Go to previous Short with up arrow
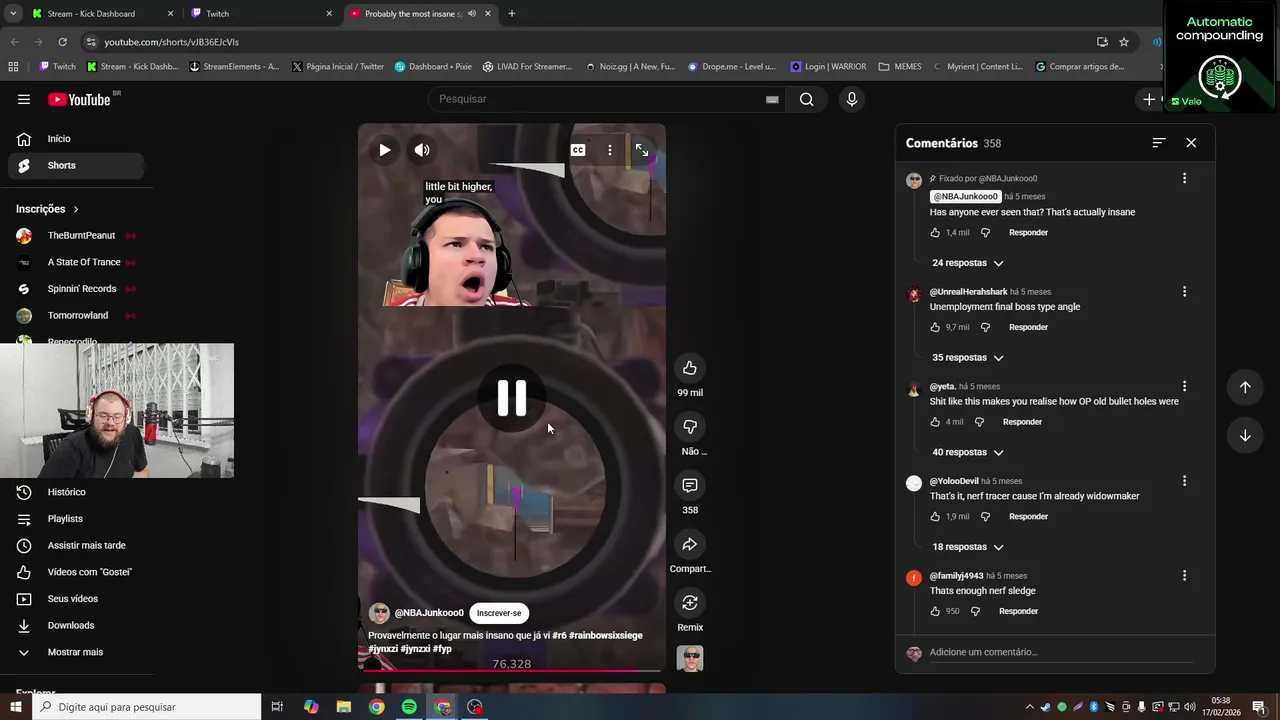 1245,387
